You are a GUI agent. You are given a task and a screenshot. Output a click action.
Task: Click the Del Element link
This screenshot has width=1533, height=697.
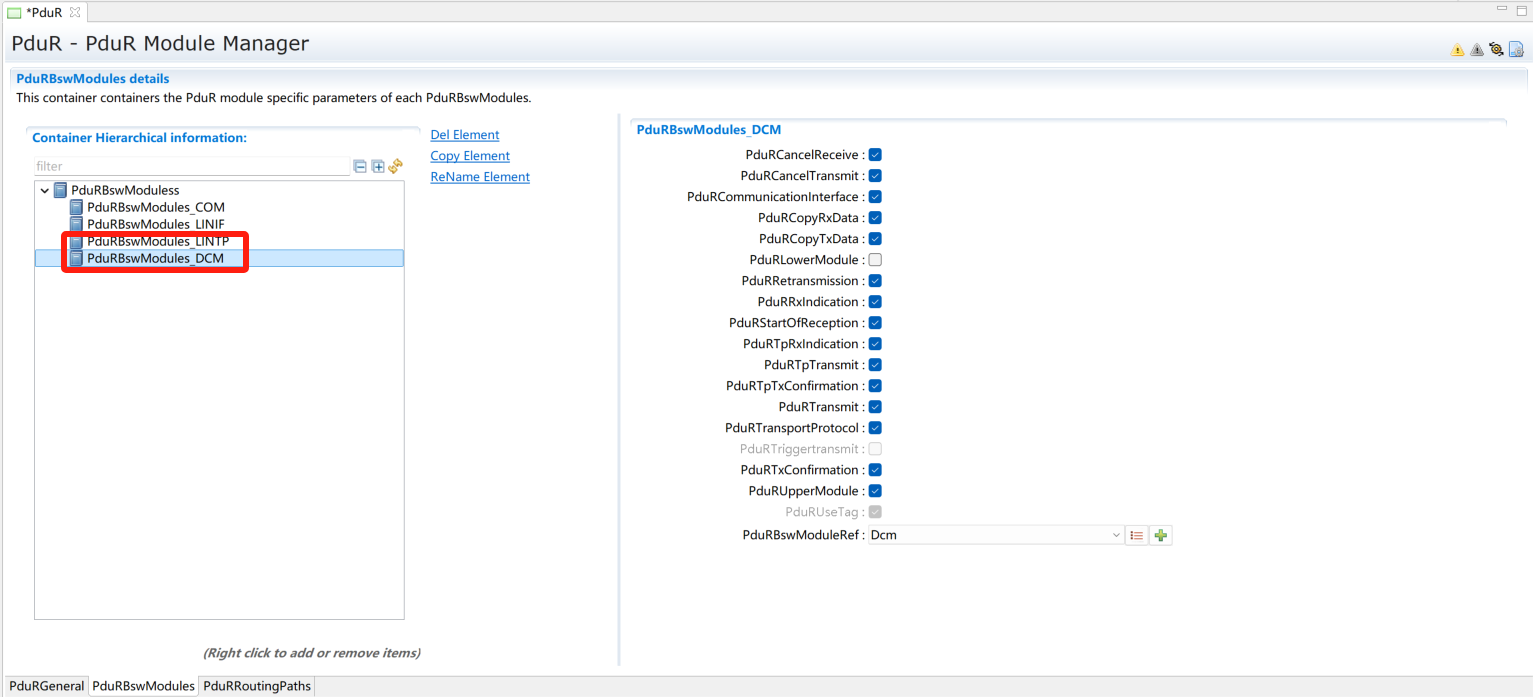coord(464,135)
